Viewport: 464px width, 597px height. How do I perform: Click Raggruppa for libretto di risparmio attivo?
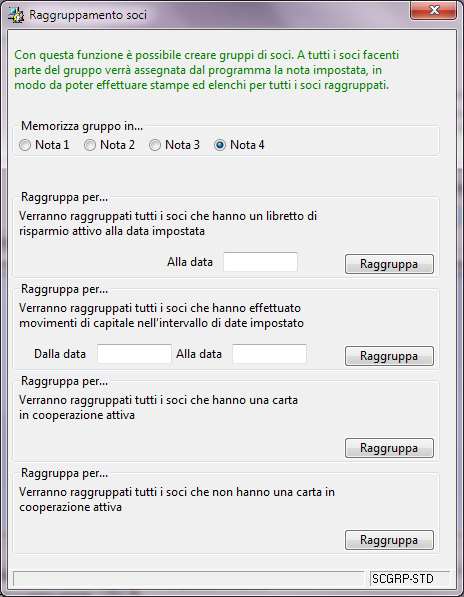[x=389, y=264]
